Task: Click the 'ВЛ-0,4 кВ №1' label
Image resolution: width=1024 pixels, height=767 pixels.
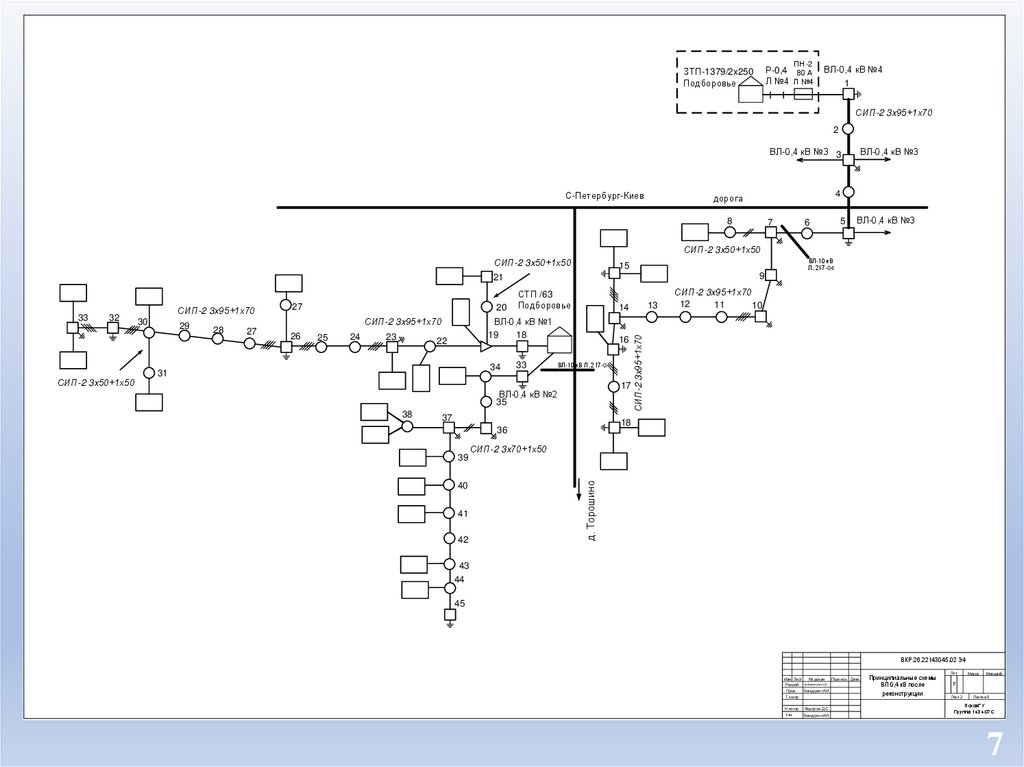Action: click(x=523, y=321)
